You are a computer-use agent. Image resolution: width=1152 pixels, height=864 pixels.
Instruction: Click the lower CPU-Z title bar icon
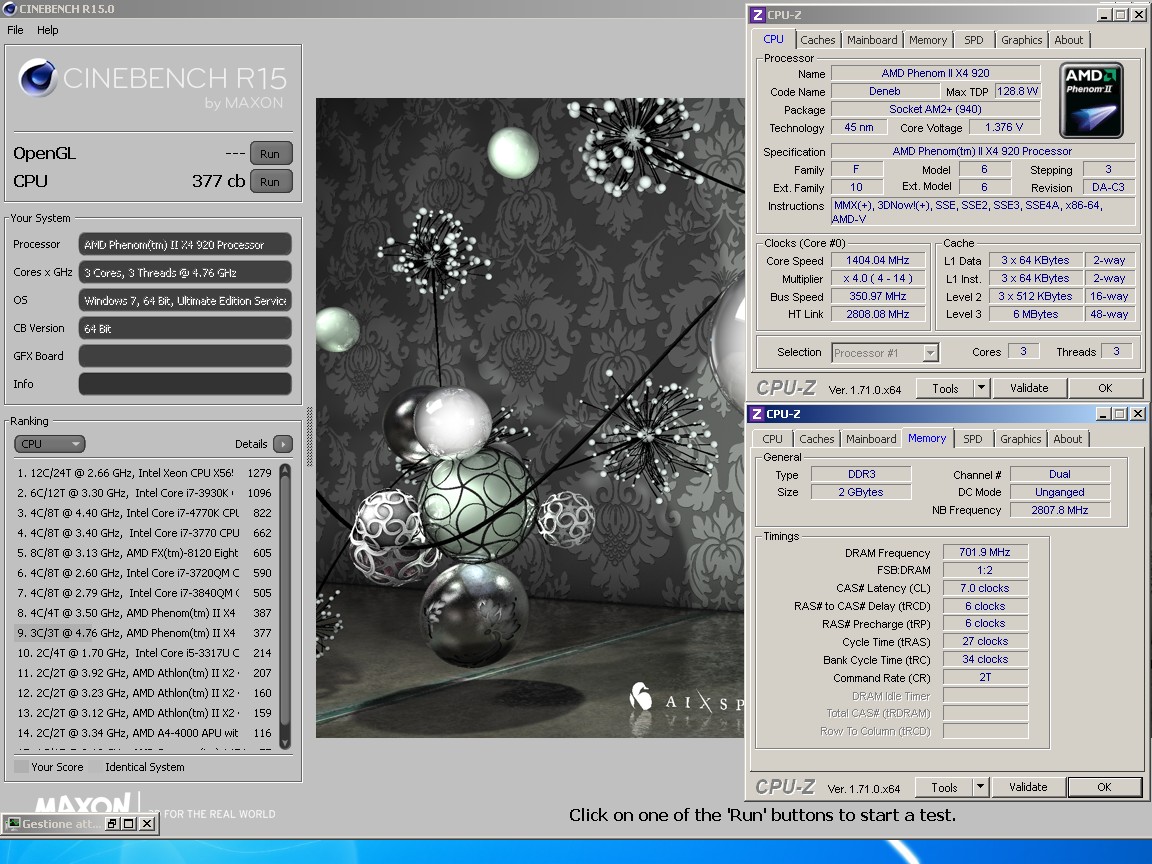(756, 414)
